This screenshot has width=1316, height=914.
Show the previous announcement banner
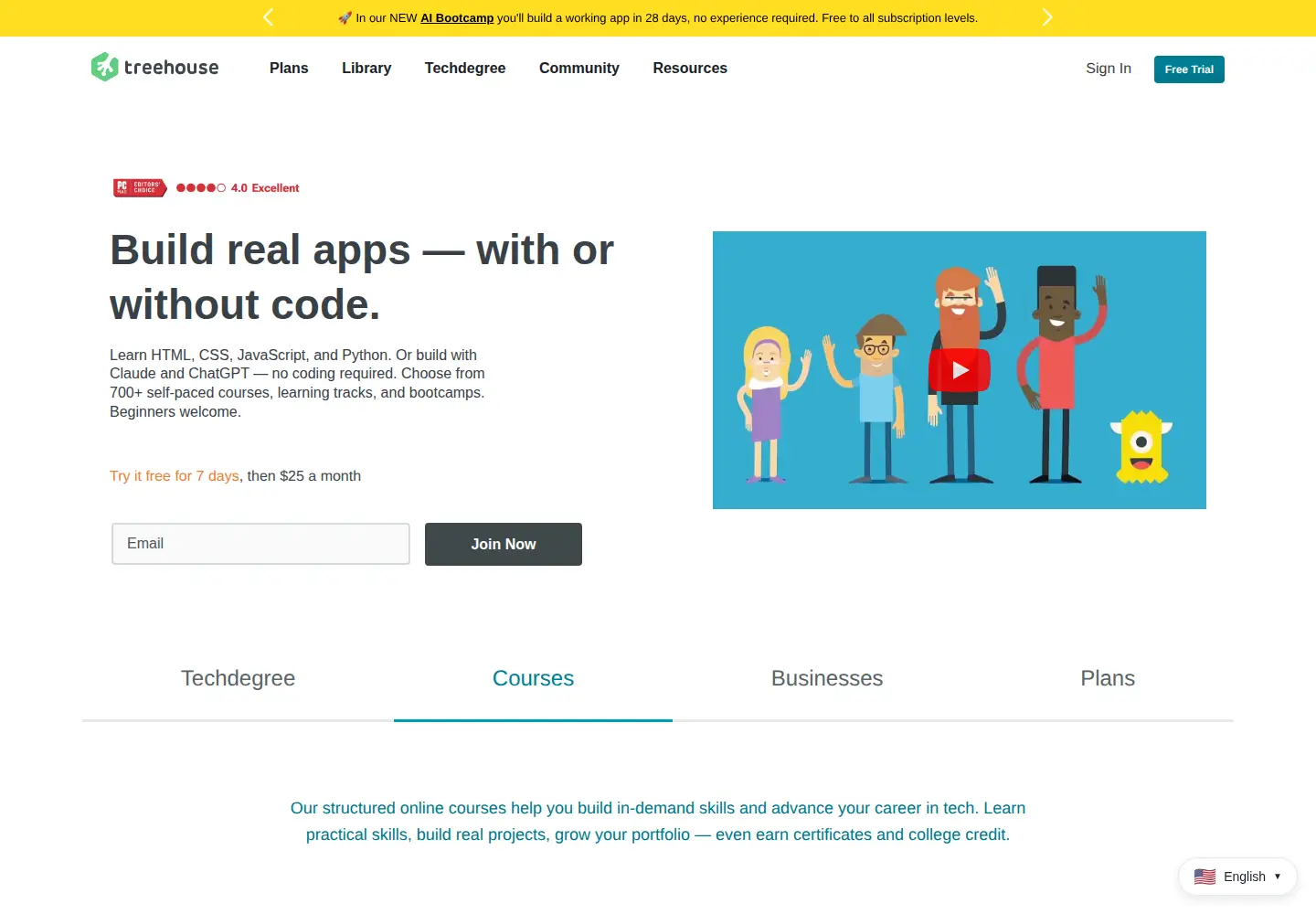tap(268, 17)
